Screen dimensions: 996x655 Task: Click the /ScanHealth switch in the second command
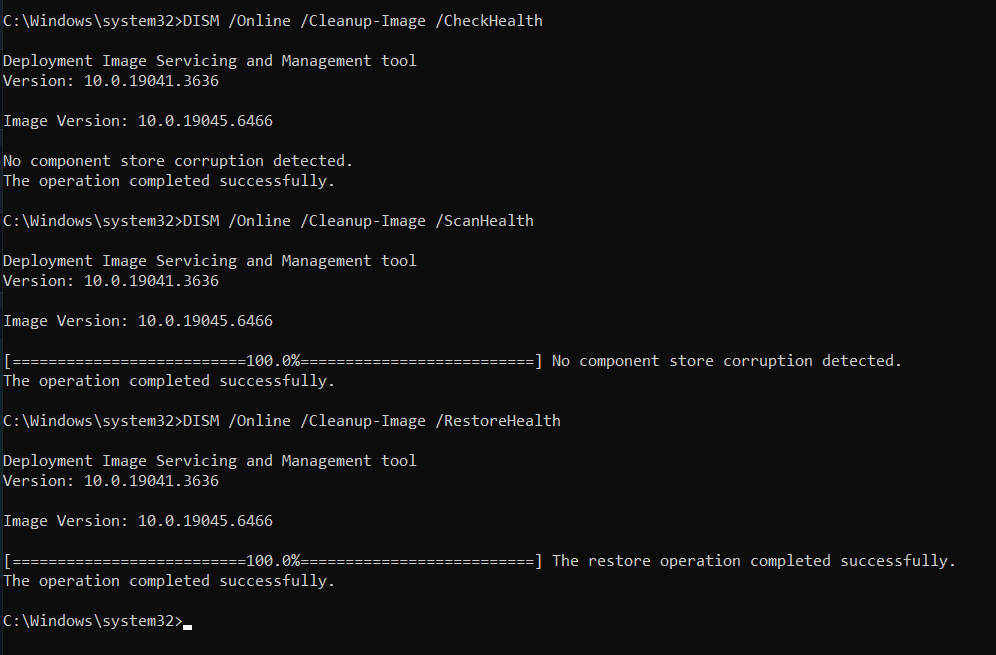click(484, 221)
